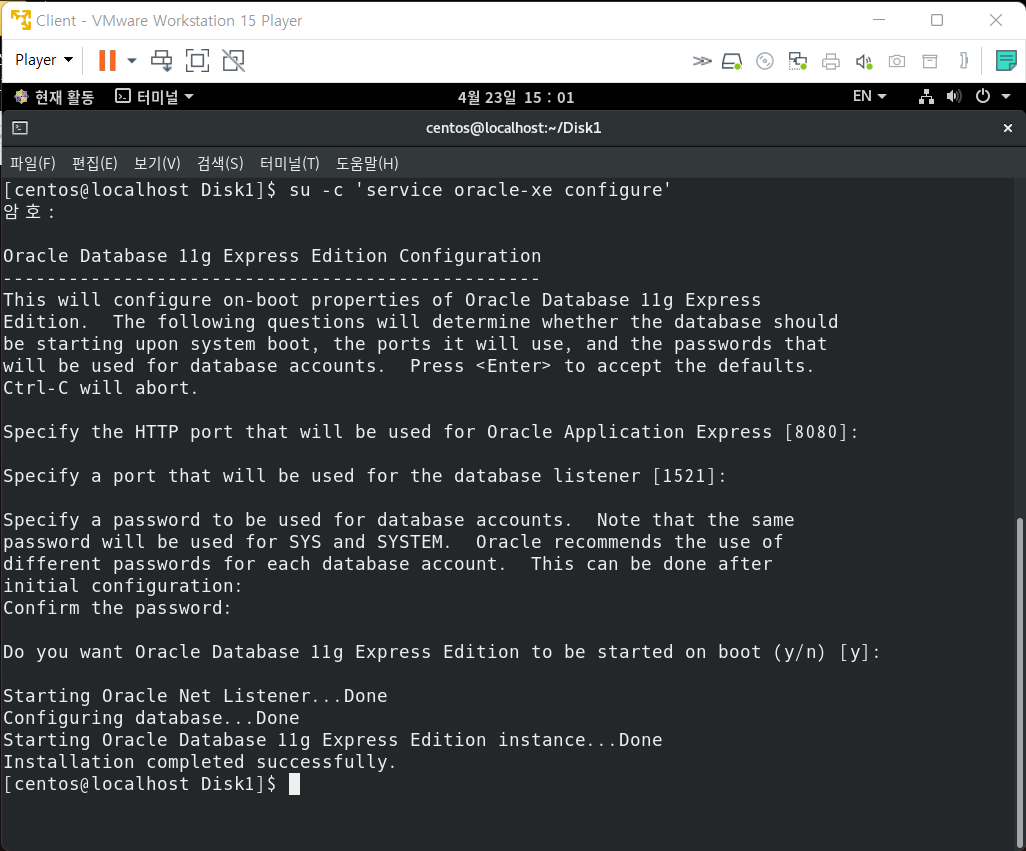
Task: Open the GNOME Activities overview
Action: pos(55,97)
